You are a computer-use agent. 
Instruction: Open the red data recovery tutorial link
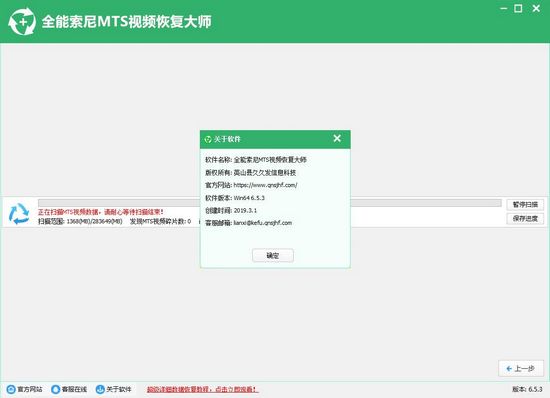pyautogui.click(x=202, y=389)
